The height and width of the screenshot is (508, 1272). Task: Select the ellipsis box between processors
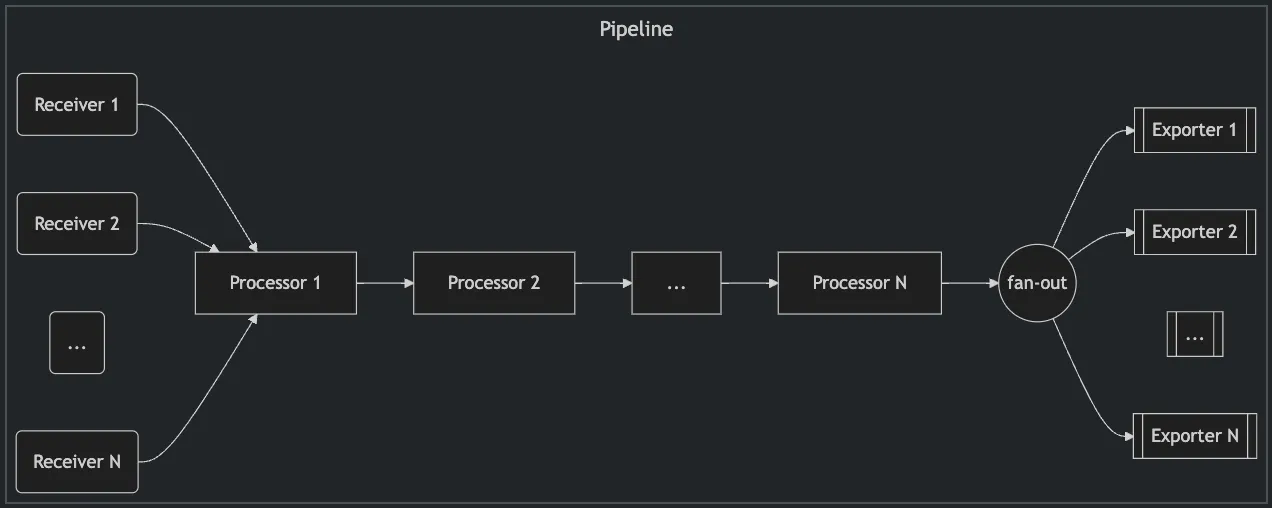[x=676, y=283]
